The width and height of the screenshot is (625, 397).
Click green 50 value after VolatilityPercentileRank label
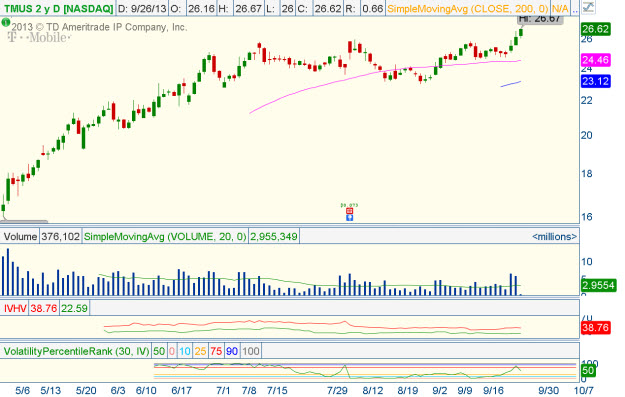[159, 351]
